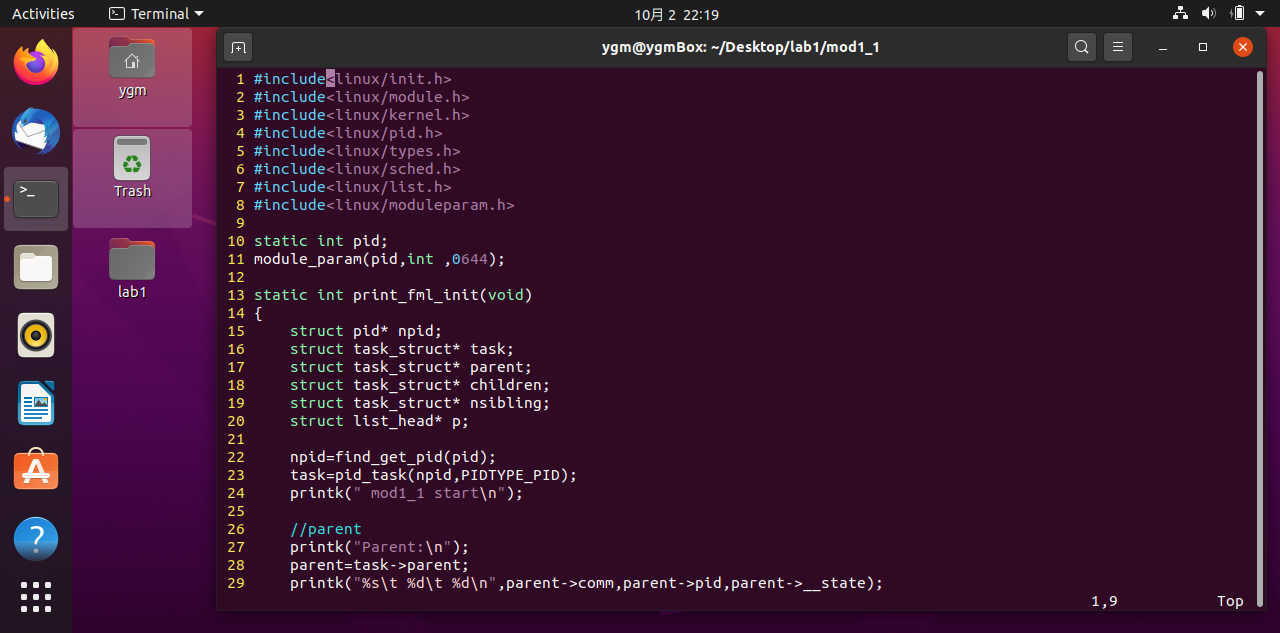Click the npid=find_get_pid(pid) line
Image resolution: width=1280 pixels, height=633 pixels.
click(x=393, y=457)
